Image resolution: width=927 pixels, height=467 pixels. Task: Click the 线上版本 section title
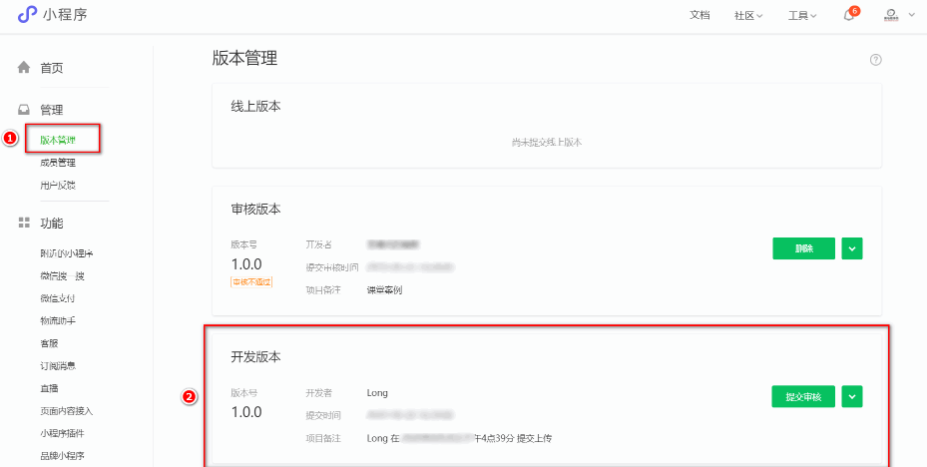tap(255, 107)
